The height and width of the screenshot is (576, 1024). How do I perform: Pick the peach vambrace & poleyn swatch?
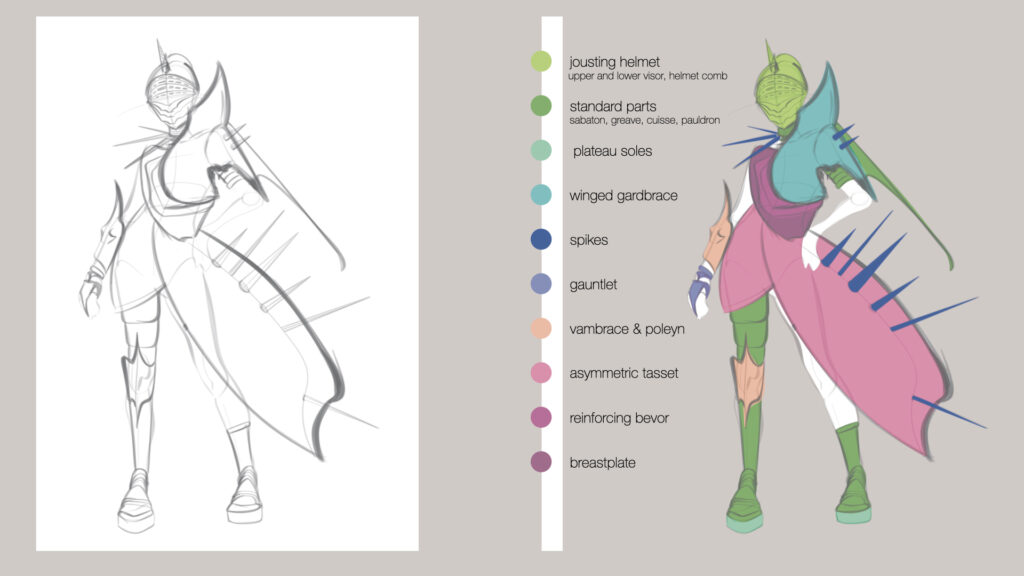pyautogui.click(x=541, y=329)
